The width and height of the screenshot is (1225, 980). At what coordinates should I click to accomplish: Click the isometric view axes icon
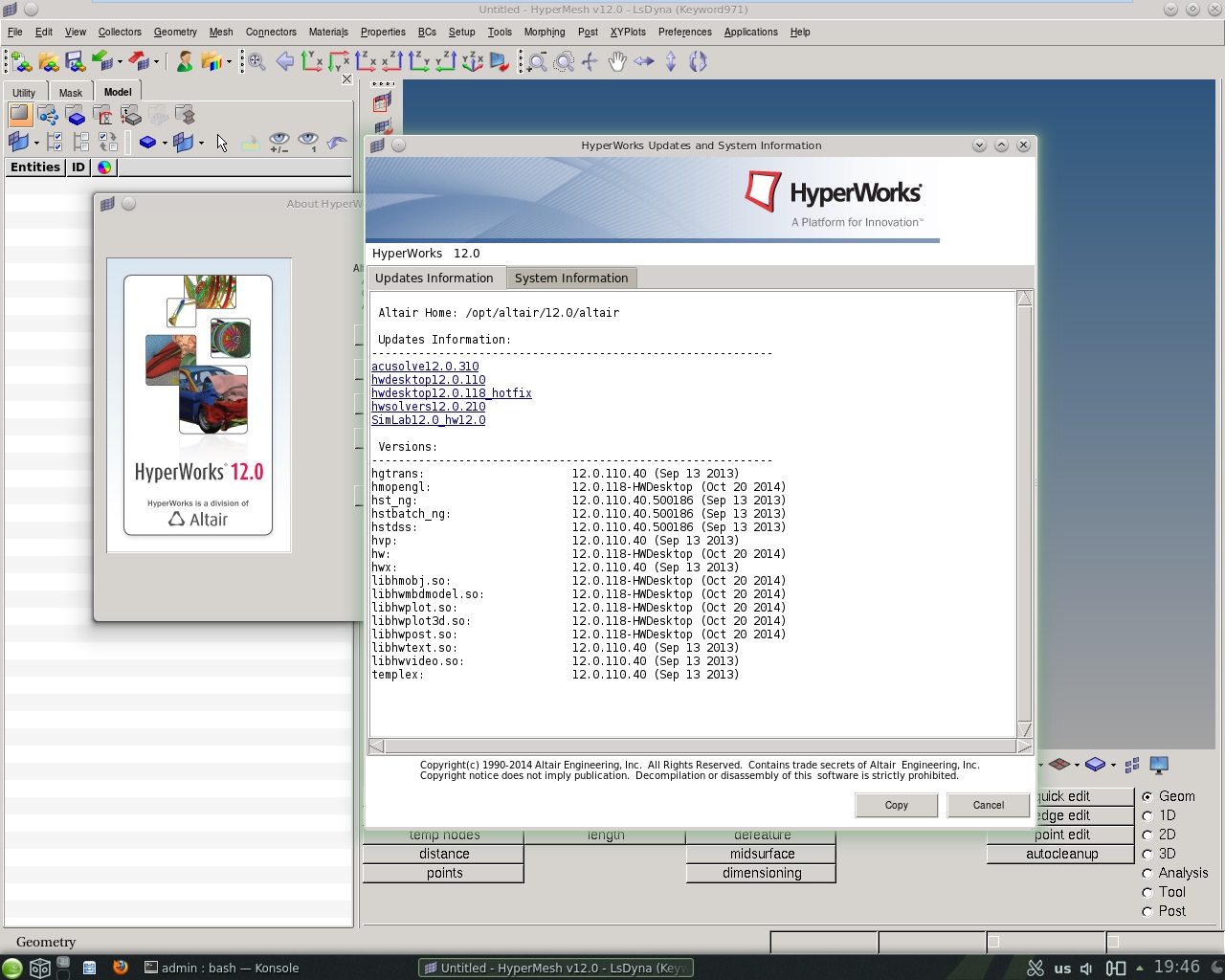pyautogui.click(x=473, y=62)
